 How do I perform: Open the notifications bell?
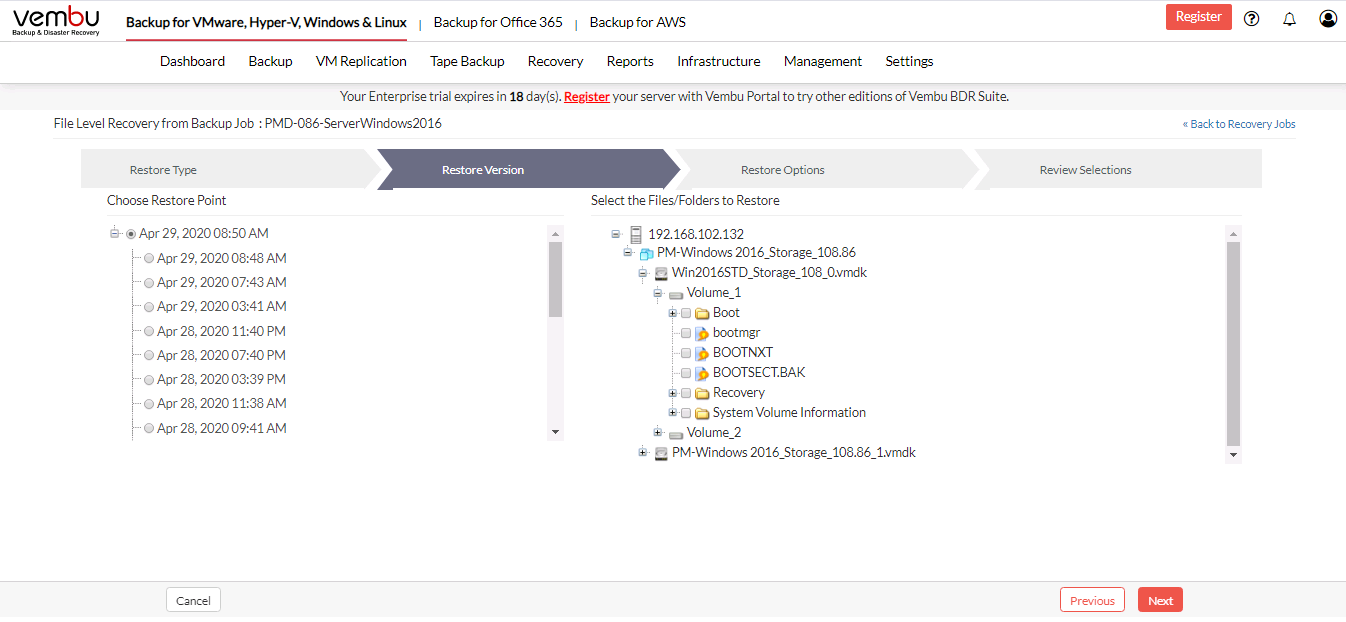click(1289, 18)
